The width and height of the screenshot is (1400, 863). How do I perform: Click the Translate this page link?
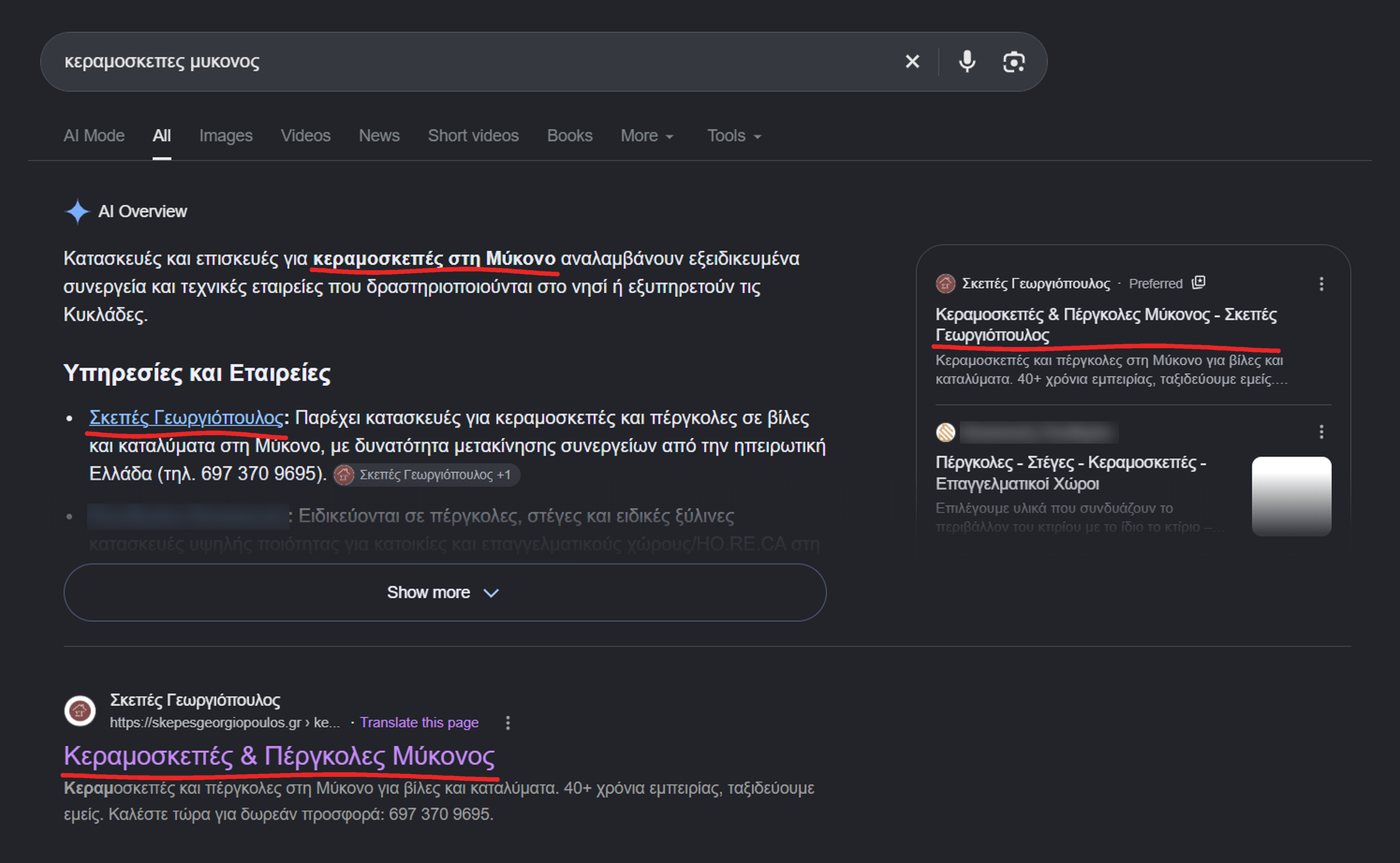(x=419, y=722)
